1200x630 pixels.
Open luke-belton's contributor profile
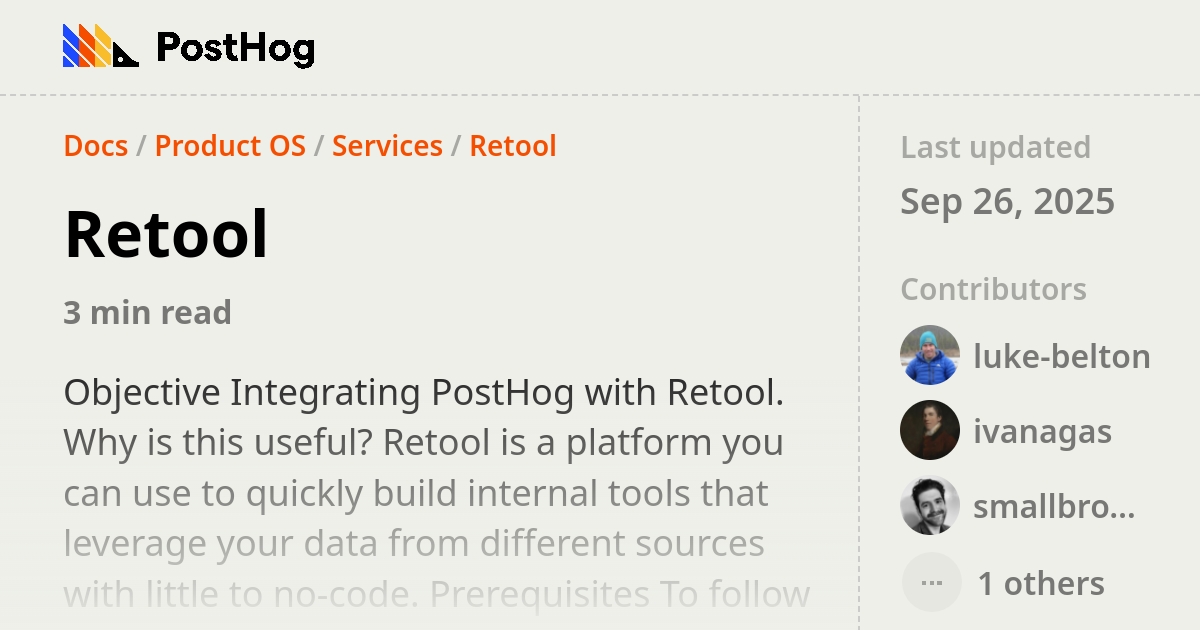[x=1063, y=356]
